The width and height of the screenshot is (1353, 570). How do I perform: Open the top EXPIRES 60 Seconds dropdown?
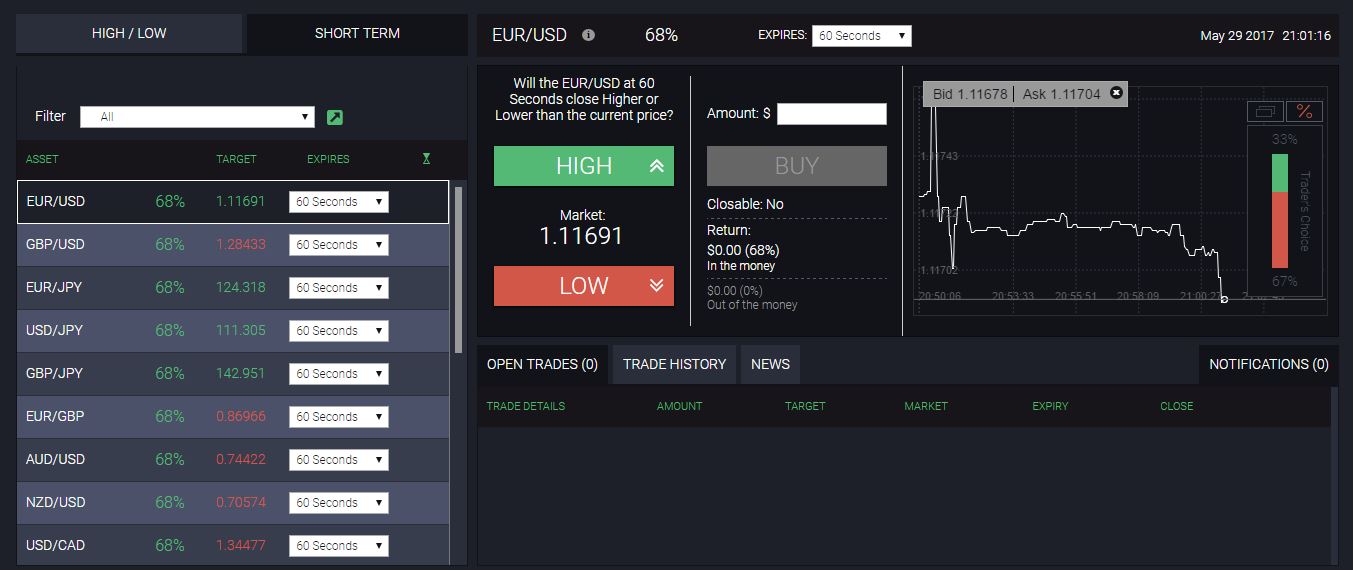(861, 36)
